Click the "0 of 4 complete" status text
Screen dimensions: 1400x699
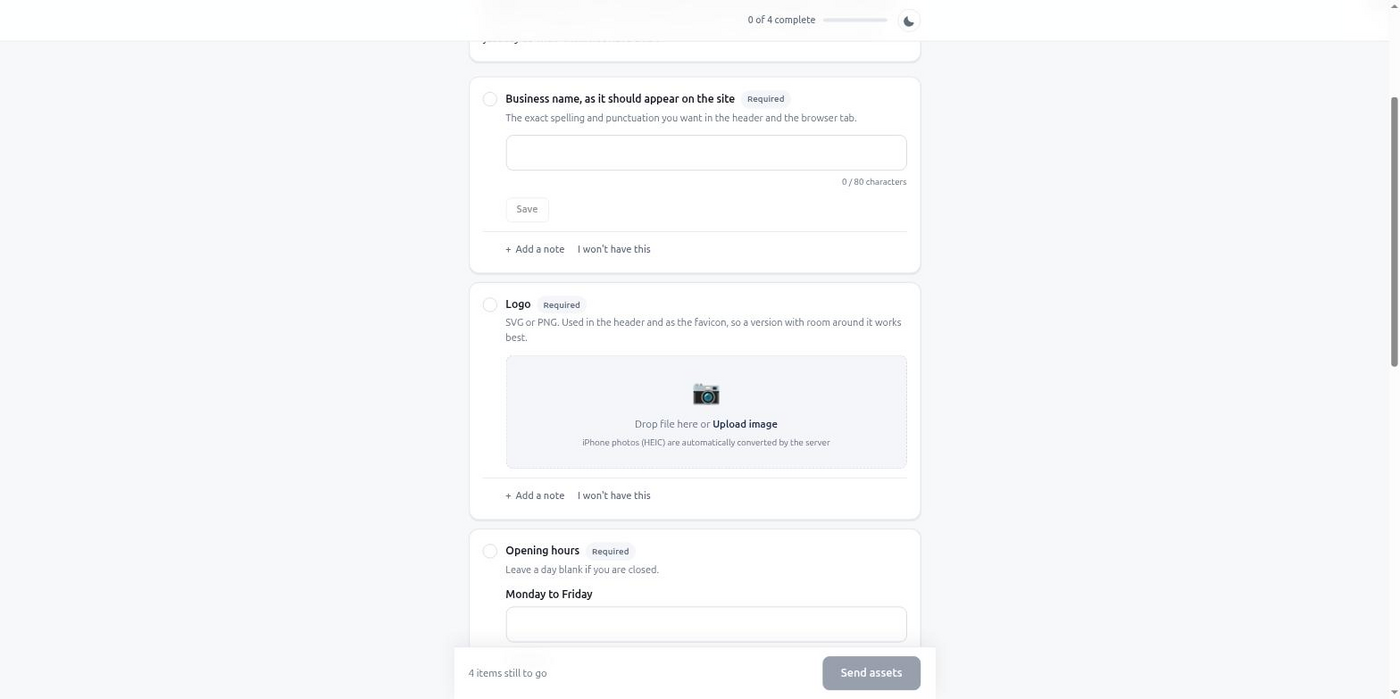781,20
